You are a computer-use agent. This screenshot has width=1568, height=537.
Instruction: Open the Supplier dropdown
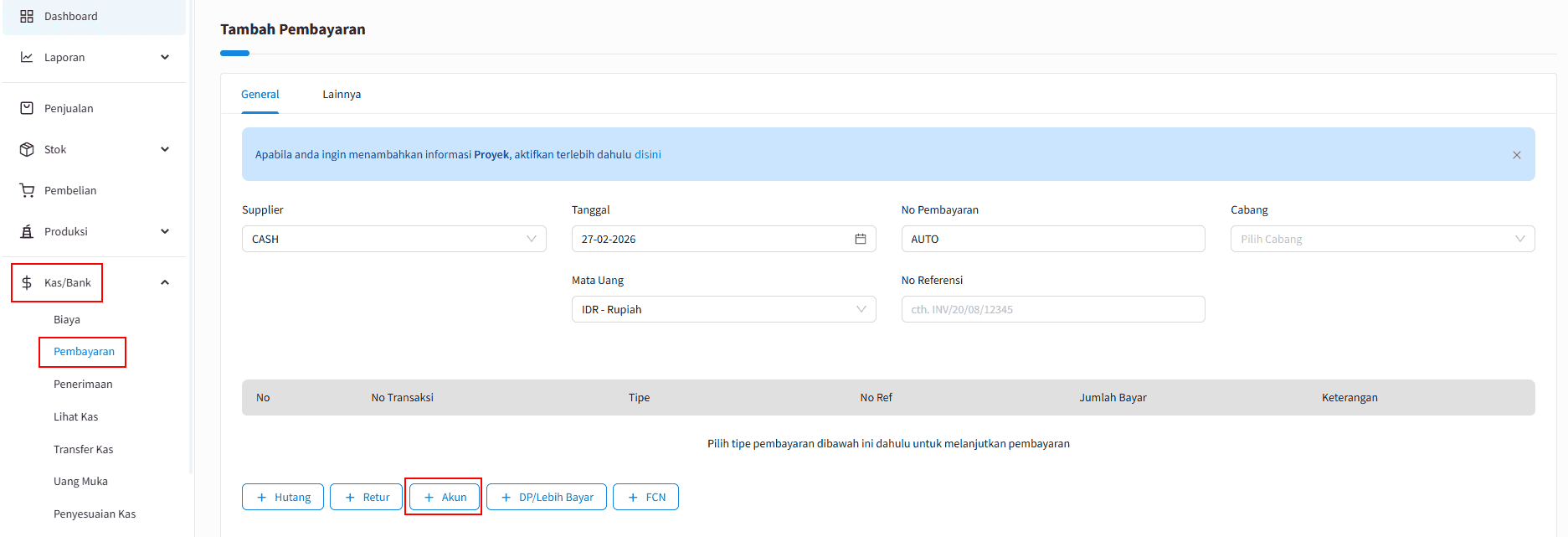point(393,239)
